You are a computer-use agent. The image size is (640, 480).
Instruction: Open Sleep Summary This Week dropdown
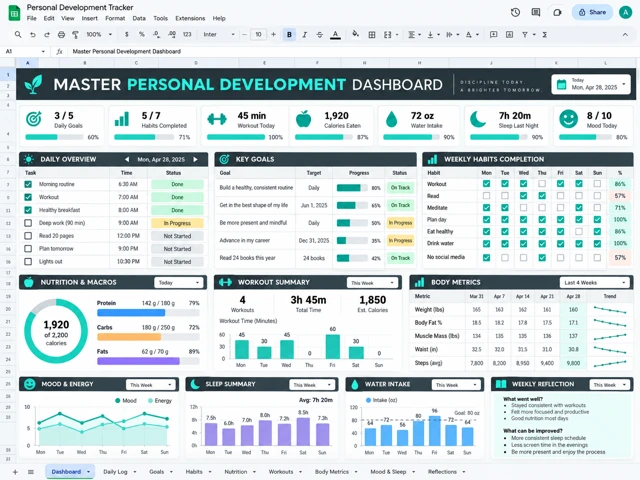pyautogui.click(x=312, y=385)
